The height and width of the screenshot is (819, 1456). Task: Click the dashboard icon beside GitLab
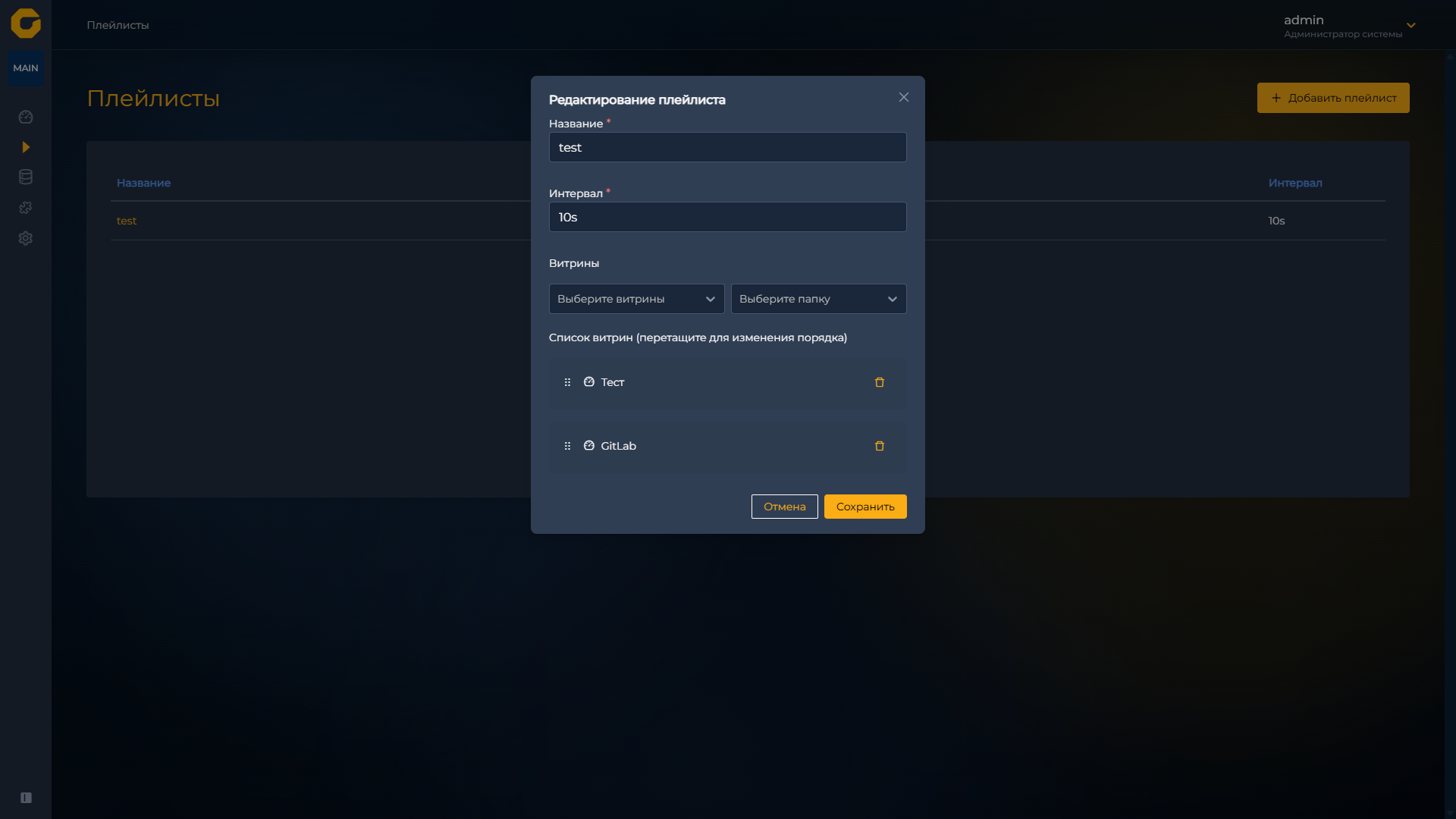589,445
